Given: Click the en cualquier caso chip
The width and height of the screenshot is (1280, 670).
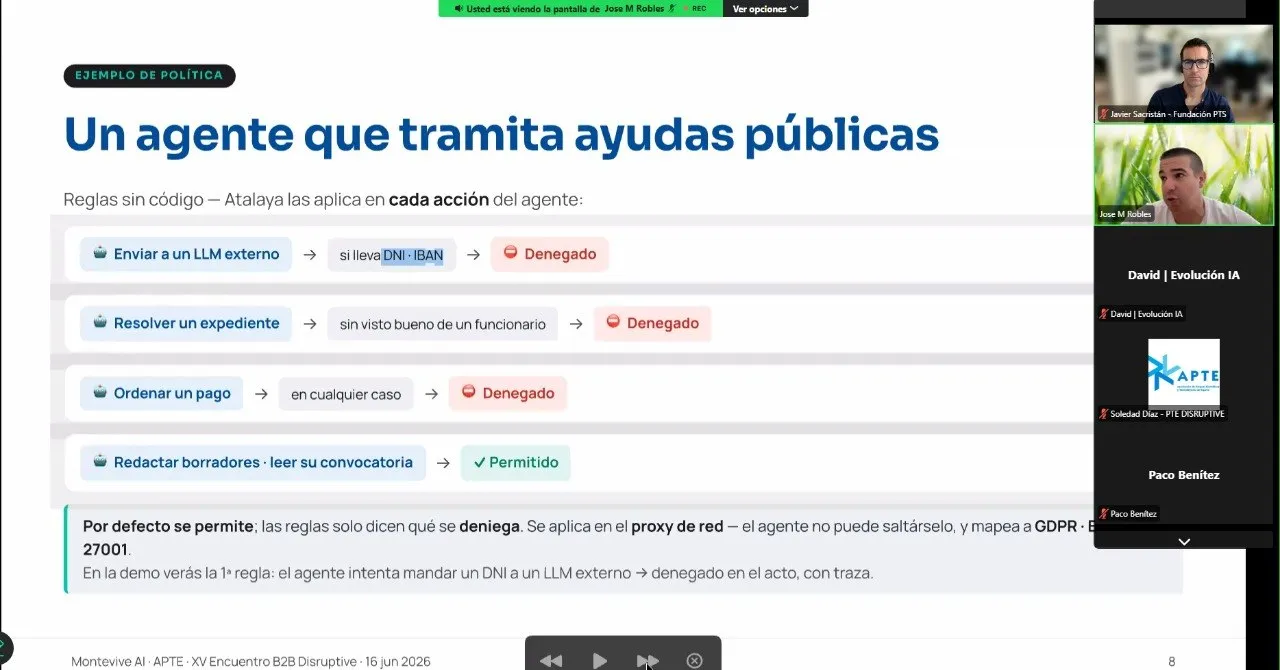Looking at the screenshot, I should coord(346,394).
